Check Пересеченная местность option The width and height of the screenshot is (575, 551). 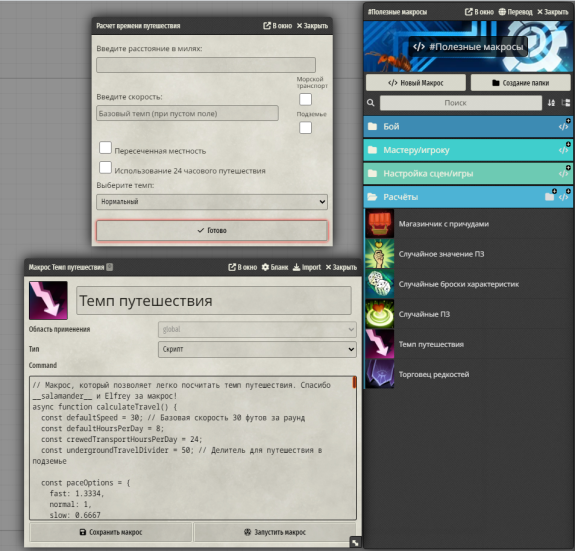[105, 148]
